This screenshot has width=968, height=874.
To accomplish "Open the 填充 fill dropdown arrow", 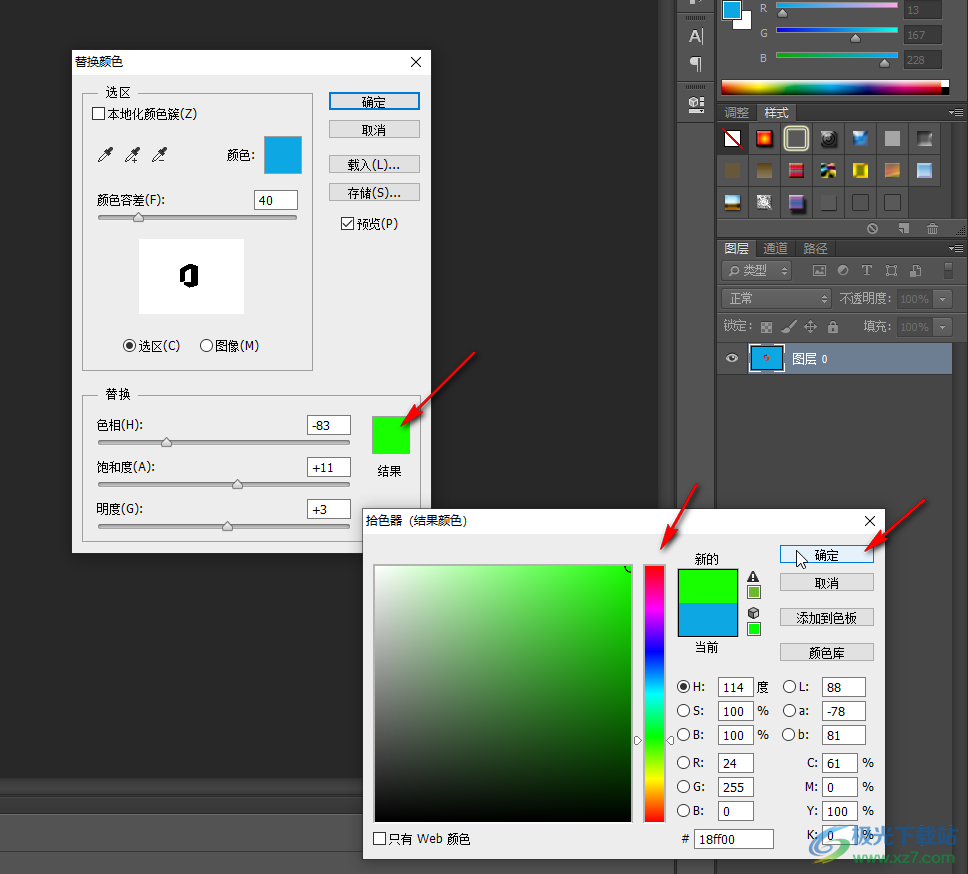I will tap(942, 327).
